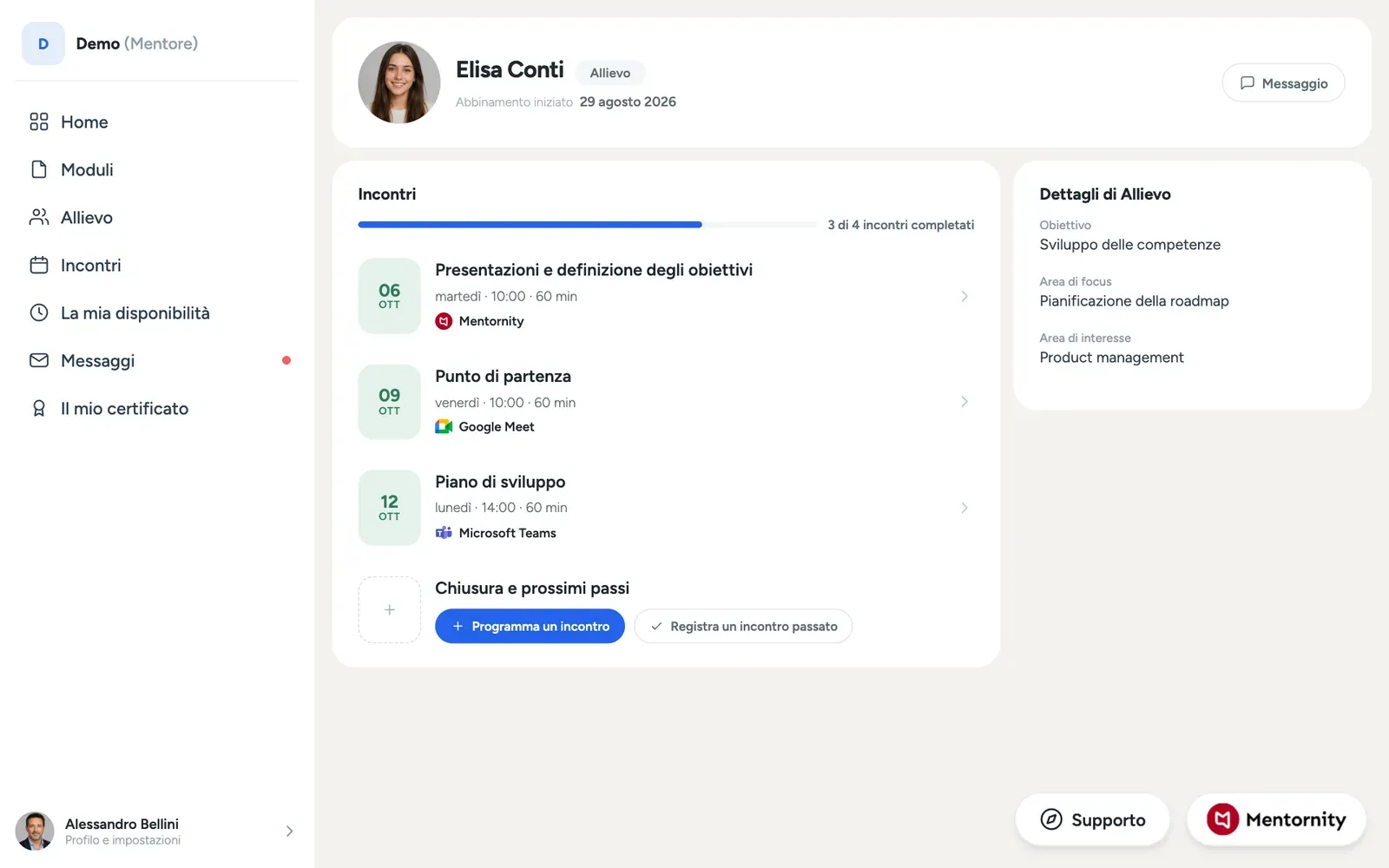The image size is (1389, 868).
Task: Open profile settings chevron beside Alessandro Bellini
Action: point(289,832)
